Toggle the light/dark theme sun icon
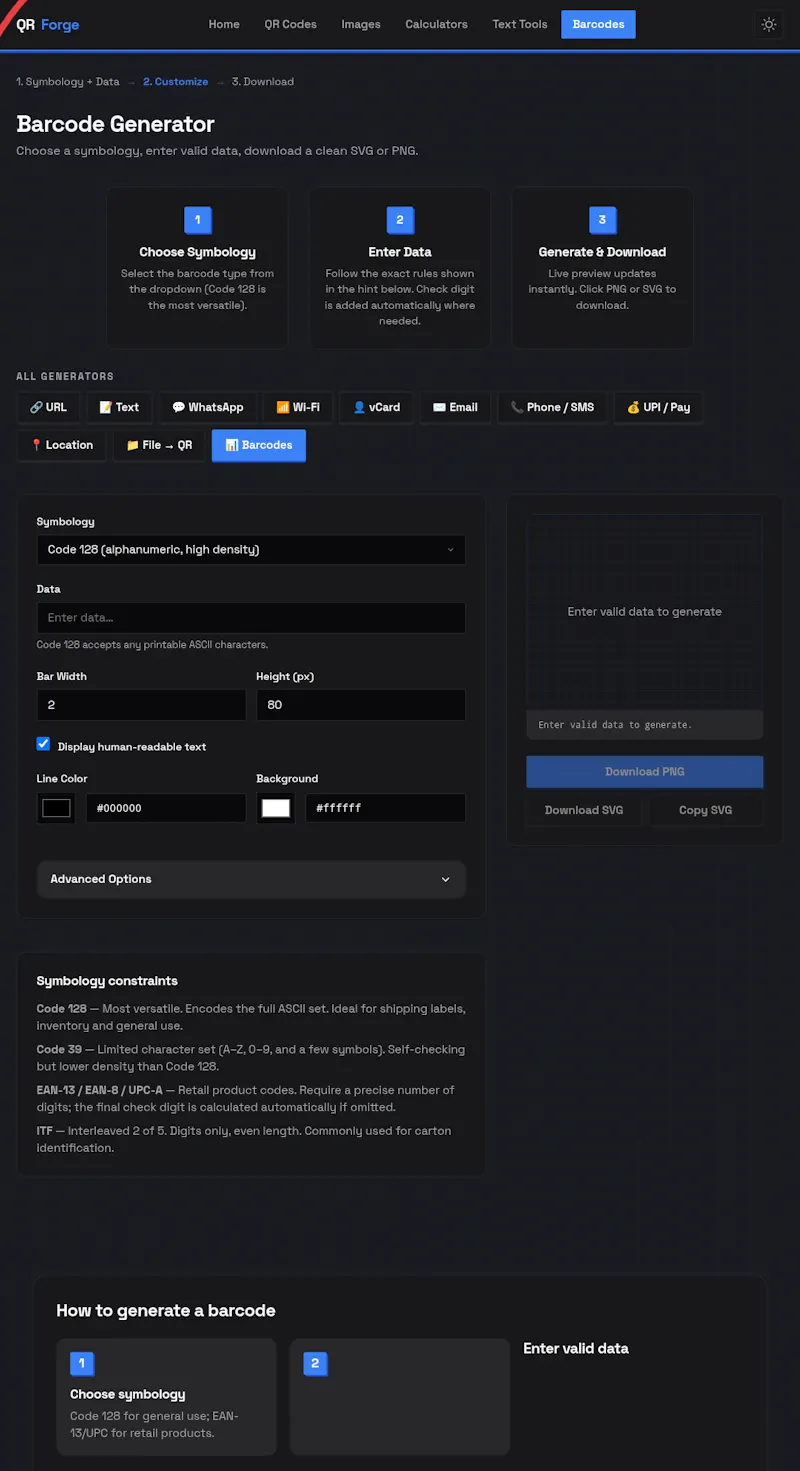Image resolution: width=800 pixels, height=1471 pixels. click(769, 24)
